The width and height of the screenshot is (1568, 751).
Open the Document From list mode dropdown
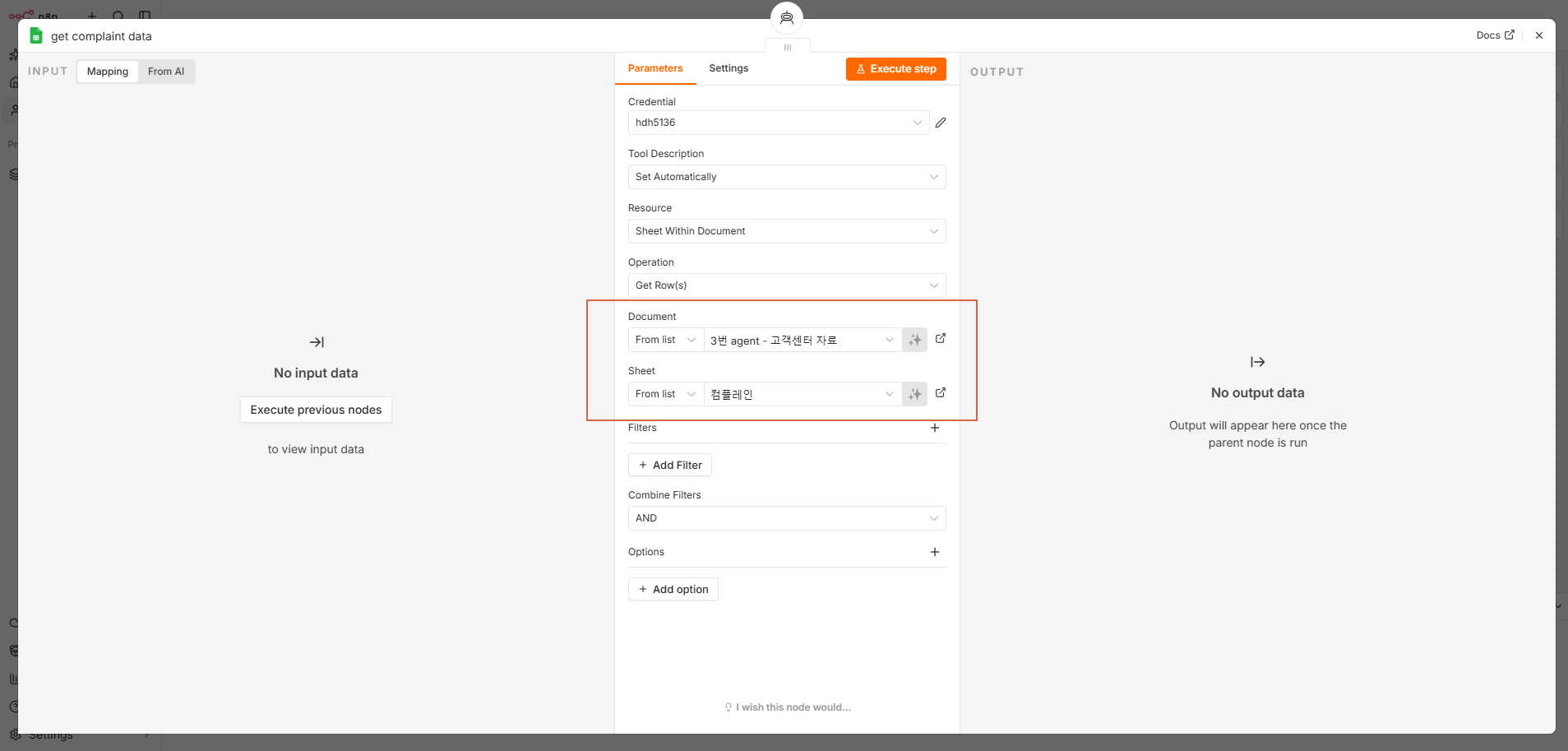pos(666,340)
